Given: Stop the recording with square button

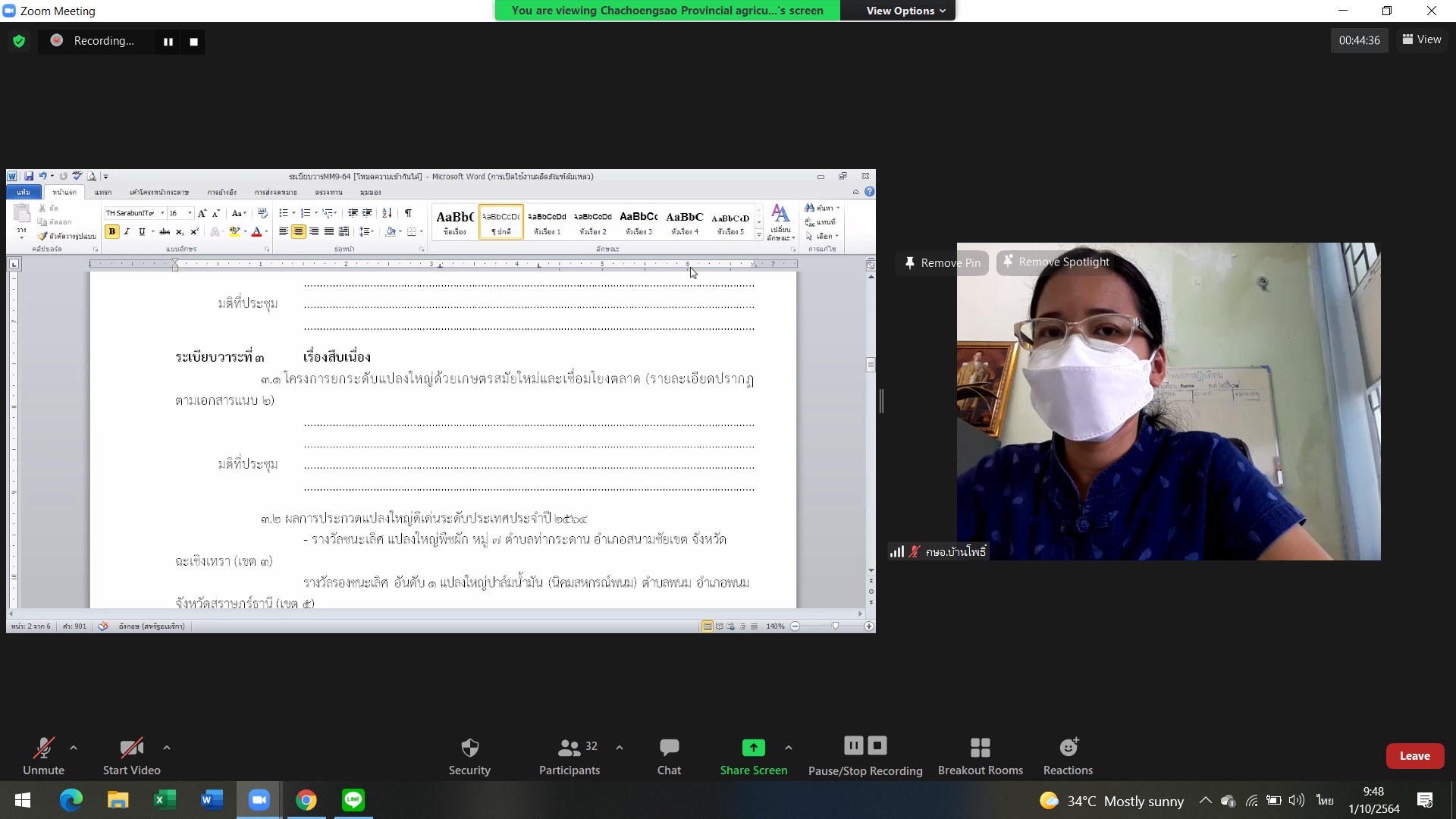Looking at the screenshot, I should click(x=194, y=42).
